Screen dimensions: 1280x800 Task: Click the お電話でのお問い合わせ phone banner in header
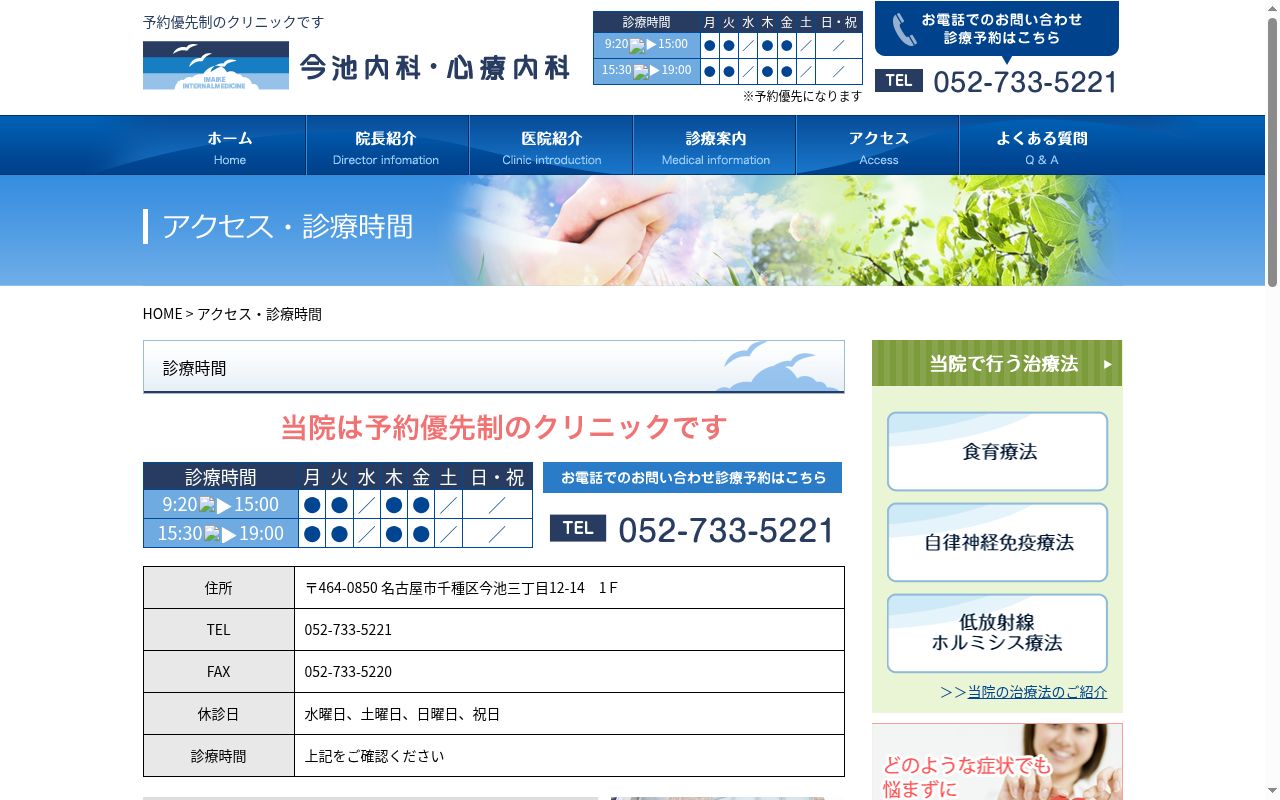pyautogui.click(x=997, y=30)
